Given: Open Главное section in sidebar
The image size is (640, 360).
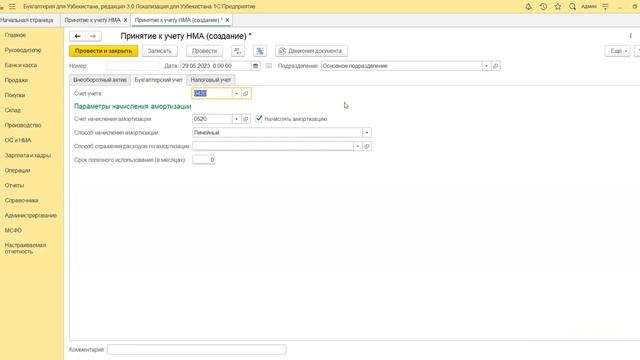Looking at the screenshot, I should pyautogui.click(x=16, y=35).
